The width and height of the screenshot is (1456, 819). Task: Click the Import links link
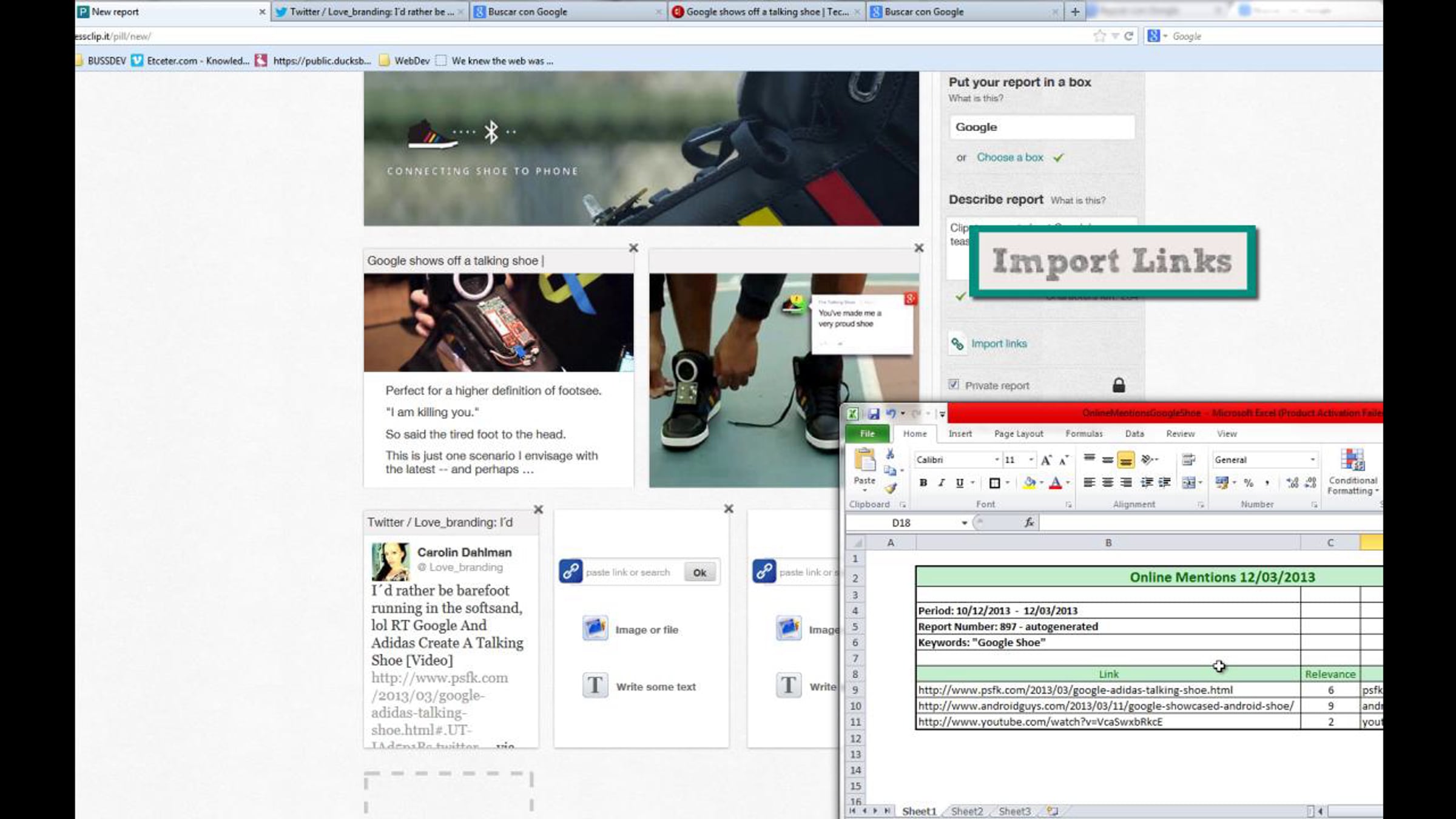[x=999, y=344]
